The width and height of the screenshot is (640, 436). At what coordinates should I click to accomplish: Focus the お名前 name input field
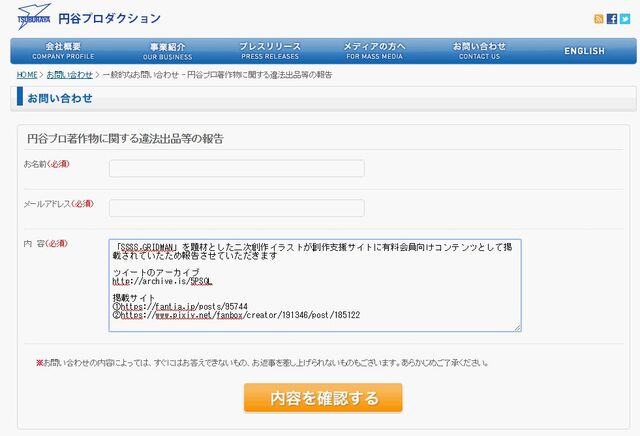pos(236,168)
